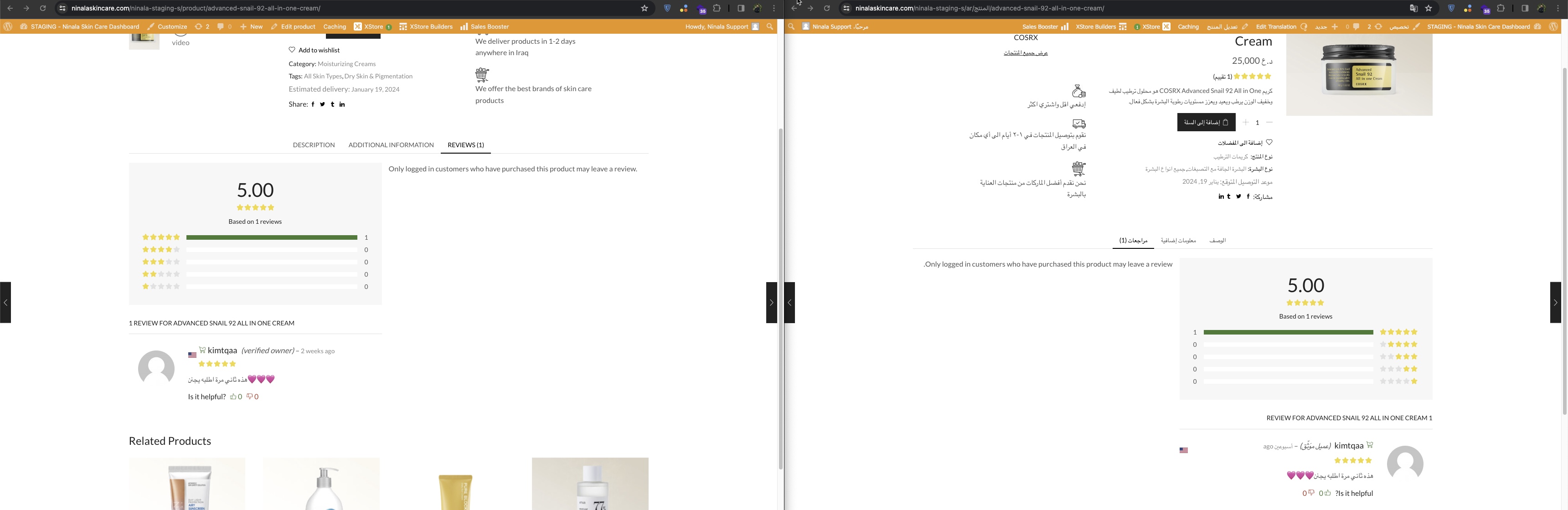
Task: Open the All Skin Types tag link
Action: (x=323, y=76)
